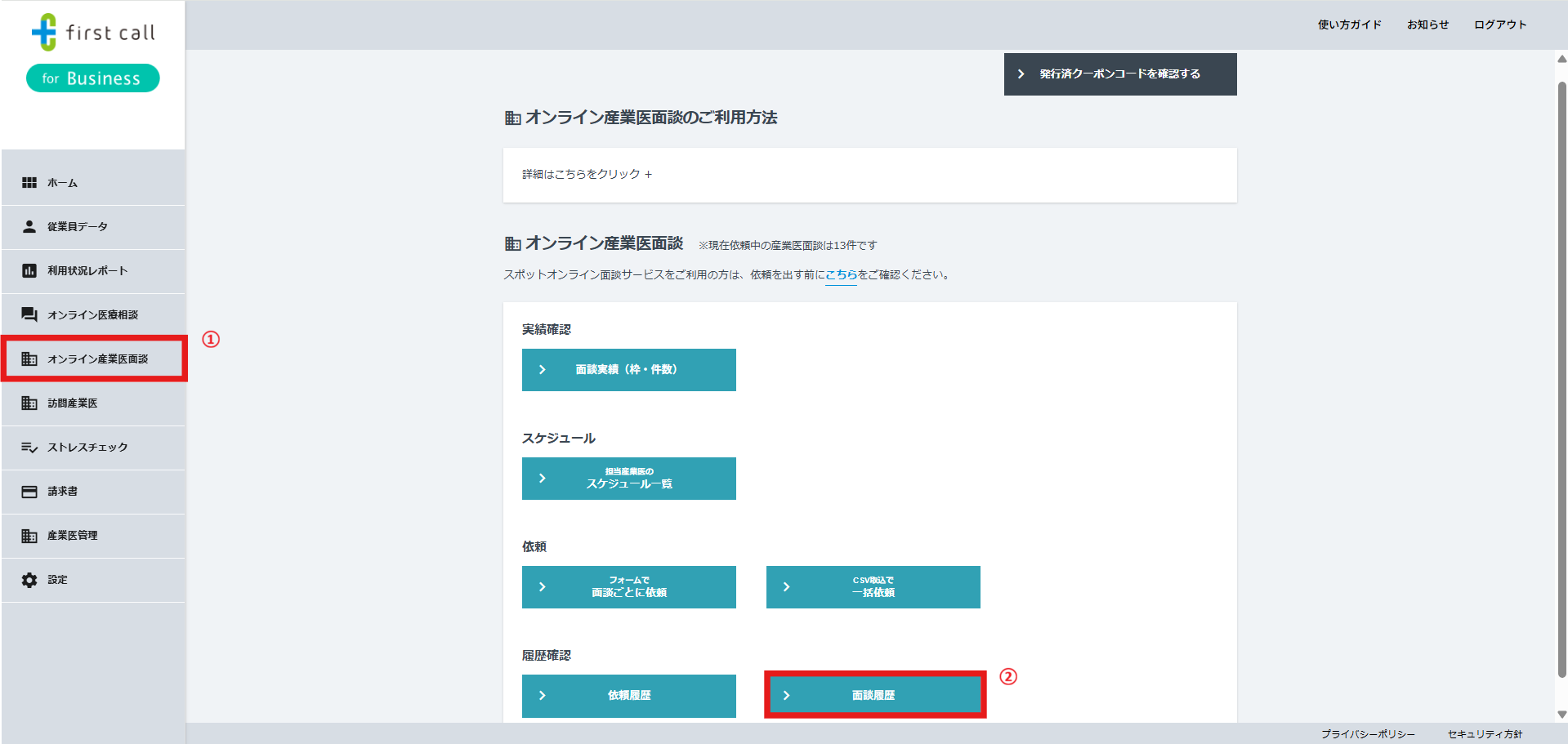Open 請求書 menu item

93,492
